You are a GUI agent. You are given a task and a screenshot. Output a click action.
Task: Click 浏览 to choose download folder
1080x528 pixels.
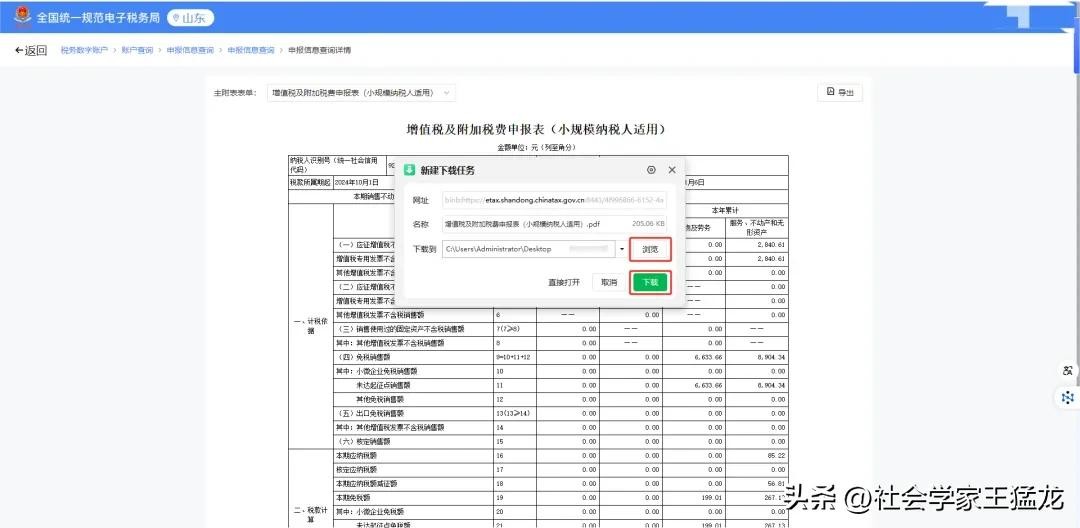[650, 248]
